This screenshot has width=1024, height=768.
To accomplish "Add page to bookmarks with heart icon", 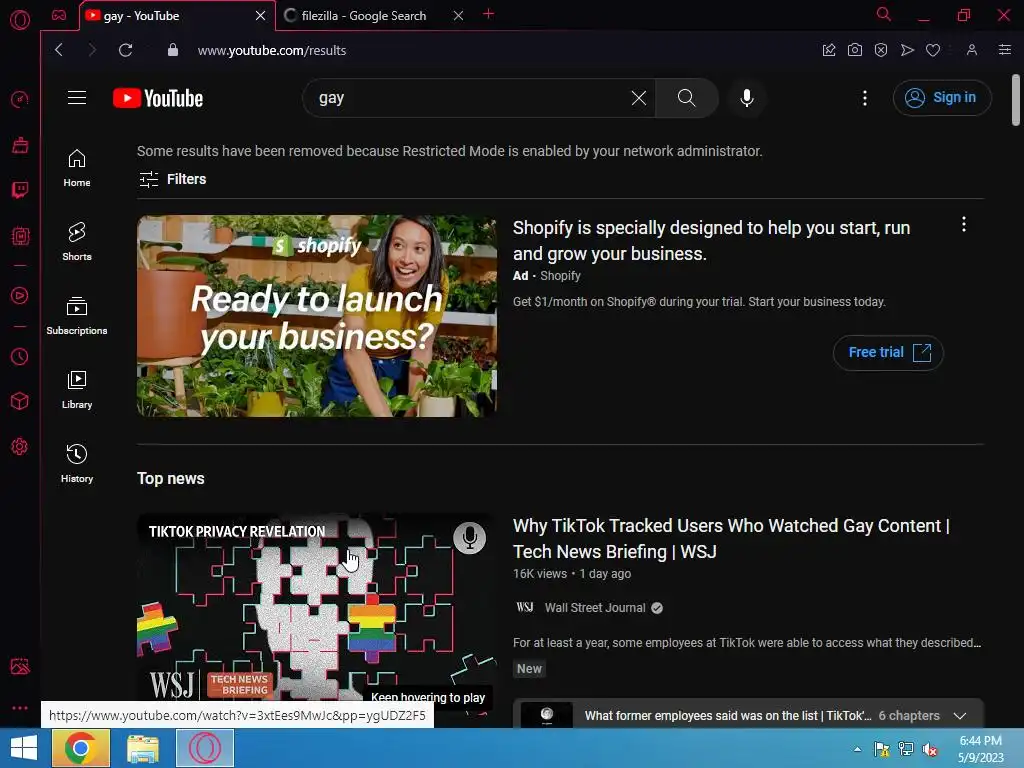I will (933, 50).
